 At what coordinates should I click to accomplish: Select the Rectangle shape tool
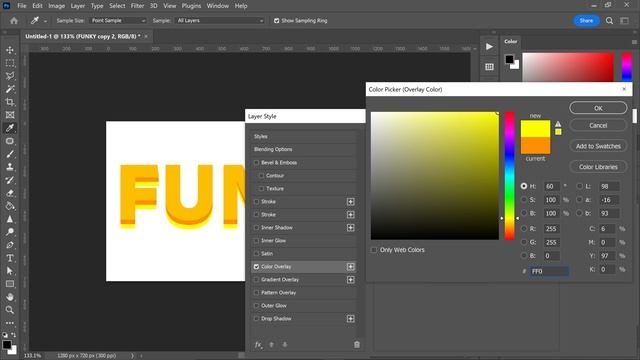click(10, 284)
